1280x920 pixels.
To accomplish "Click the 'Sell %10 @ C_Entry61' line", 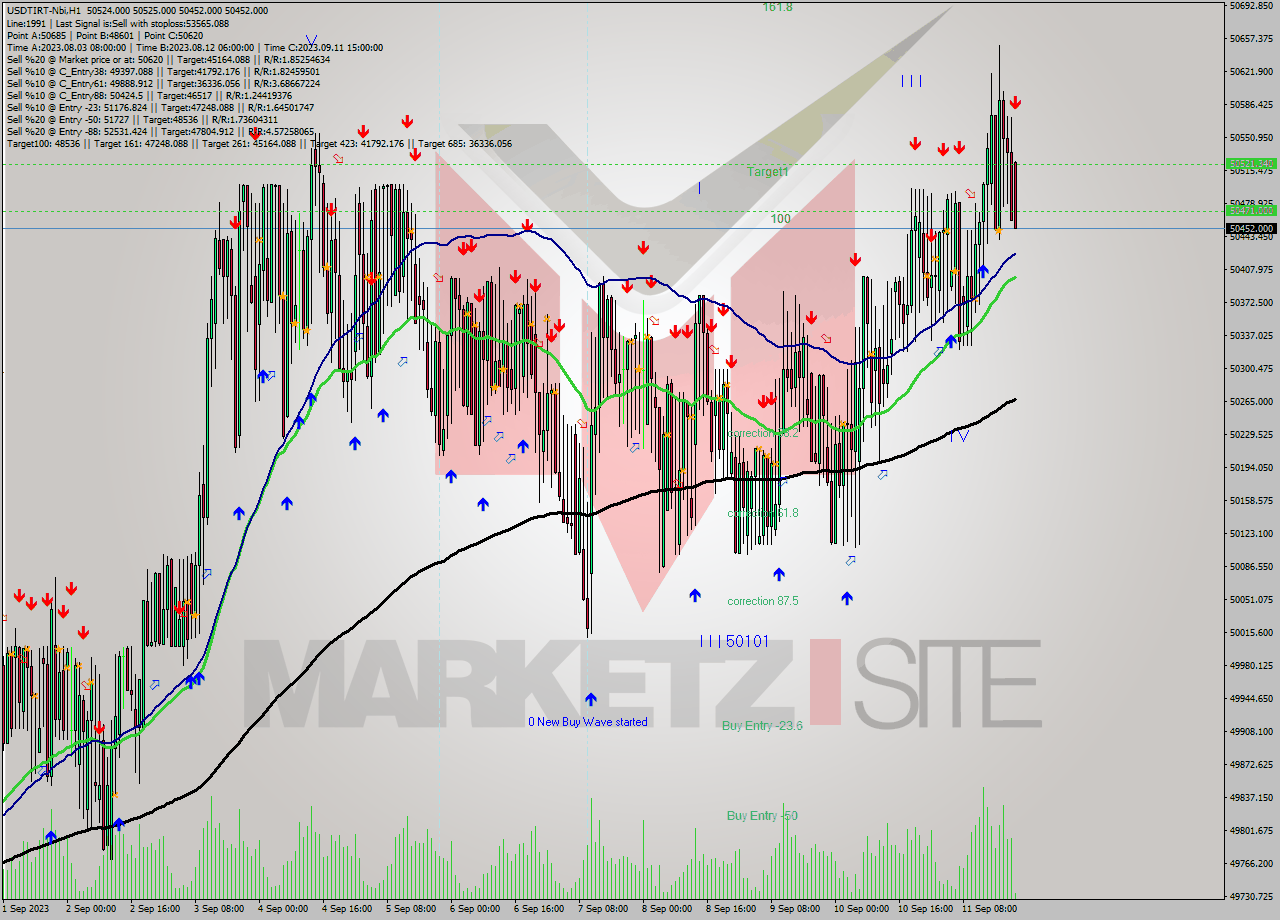I will coord(163,84).
